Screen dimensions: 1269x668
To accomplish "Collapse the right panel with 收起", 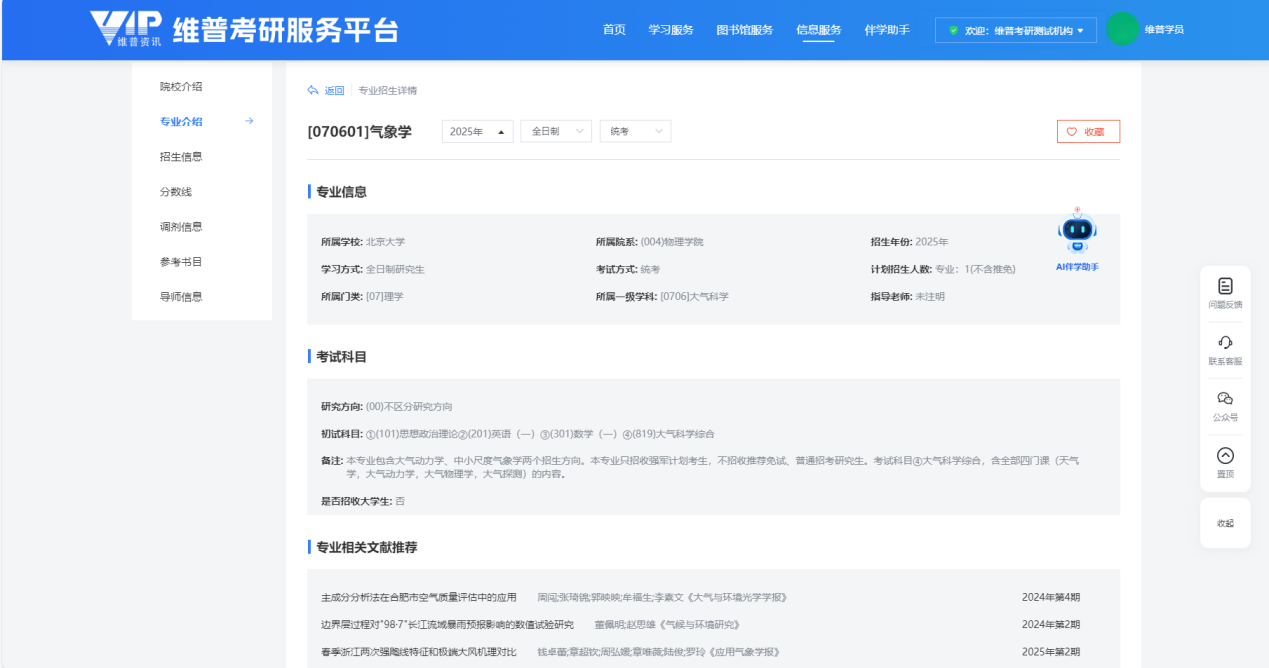I will pos(1225,523).
